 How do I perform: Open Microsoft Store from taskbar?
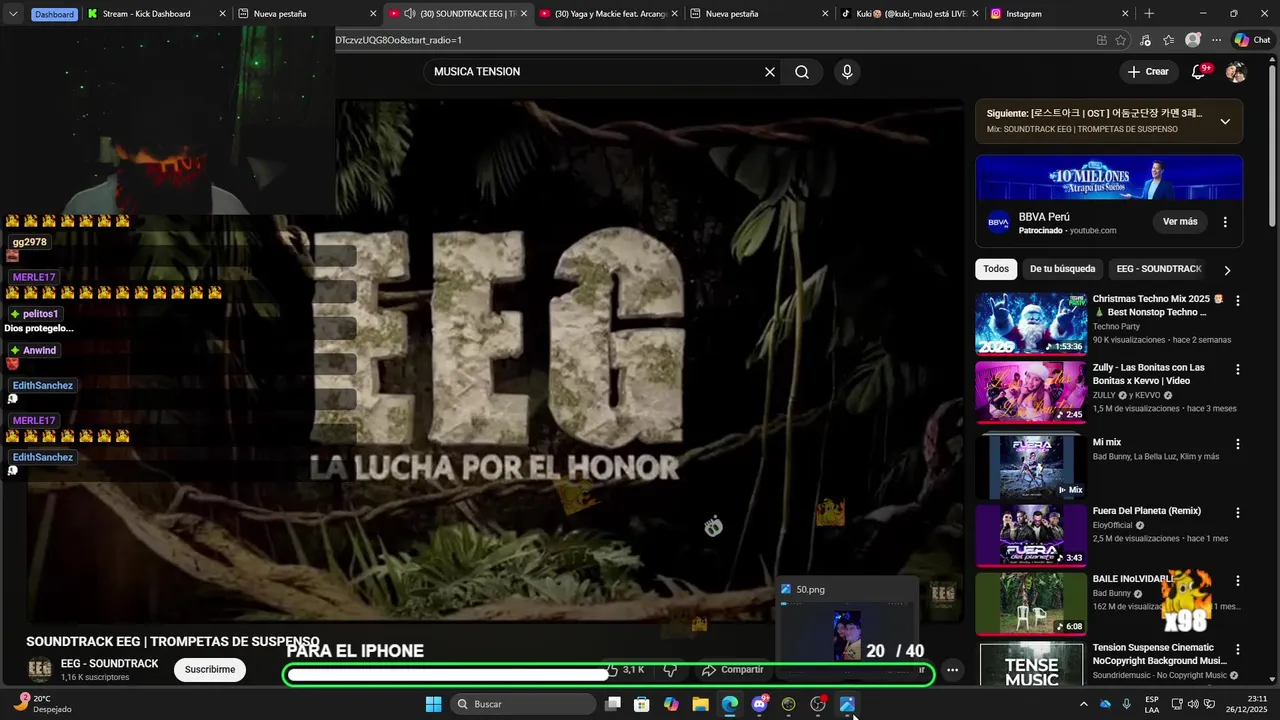pos(642,704)
